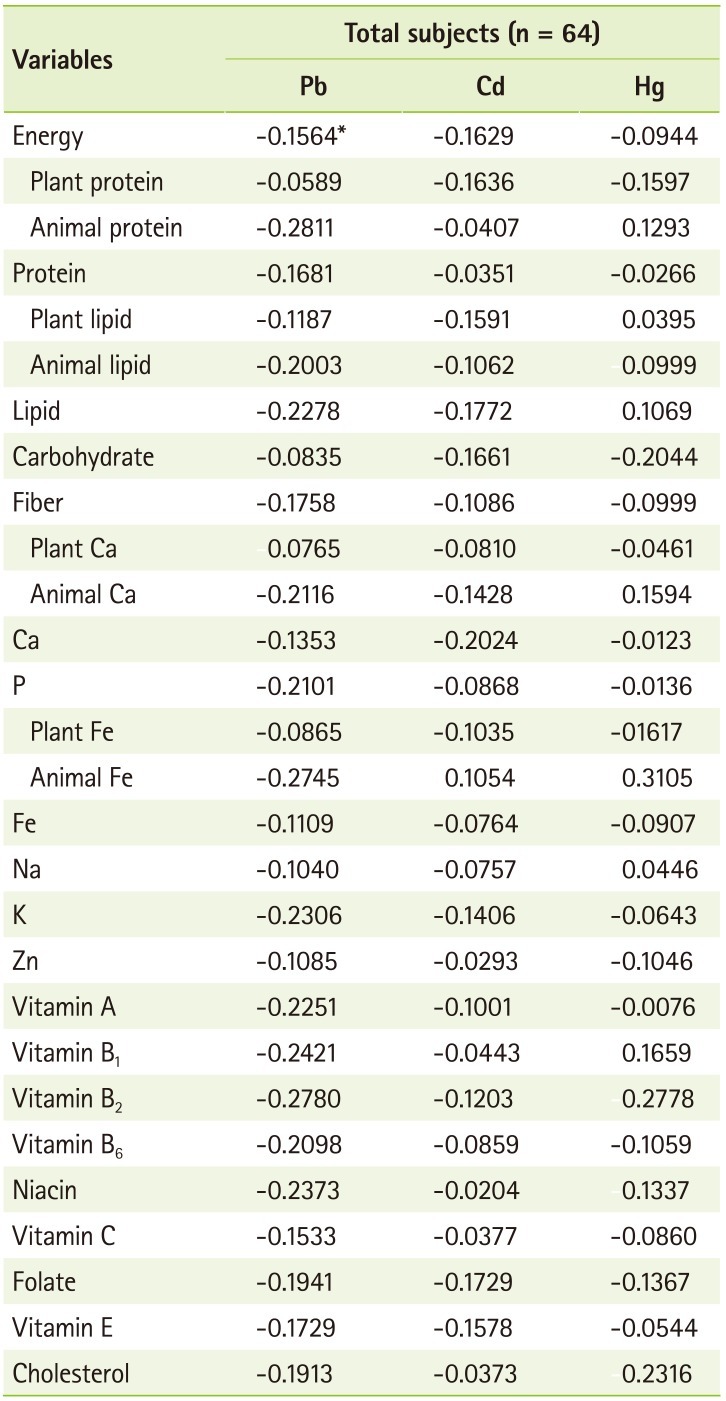Screen dimensions: 726x1401
Task: Select the Hg value 0.3105 for Animal Fe
Action: point(656,778)
